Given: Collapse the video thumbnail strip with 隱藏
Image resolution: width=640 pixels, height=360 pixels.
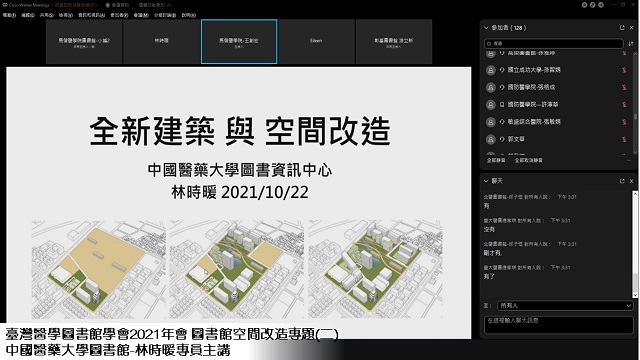Looking at the screenshot, I should [155, 5].
